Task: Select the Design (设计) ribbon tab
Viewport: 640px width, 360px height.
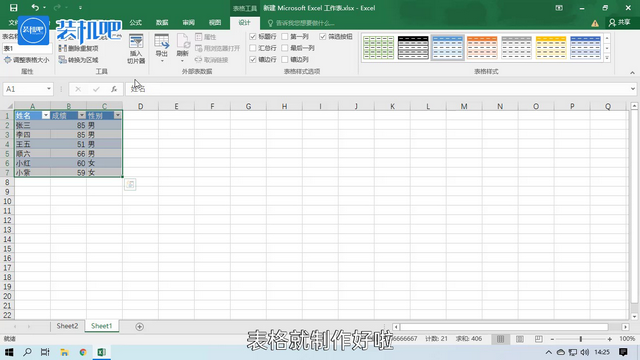Action: pos(244,22)
